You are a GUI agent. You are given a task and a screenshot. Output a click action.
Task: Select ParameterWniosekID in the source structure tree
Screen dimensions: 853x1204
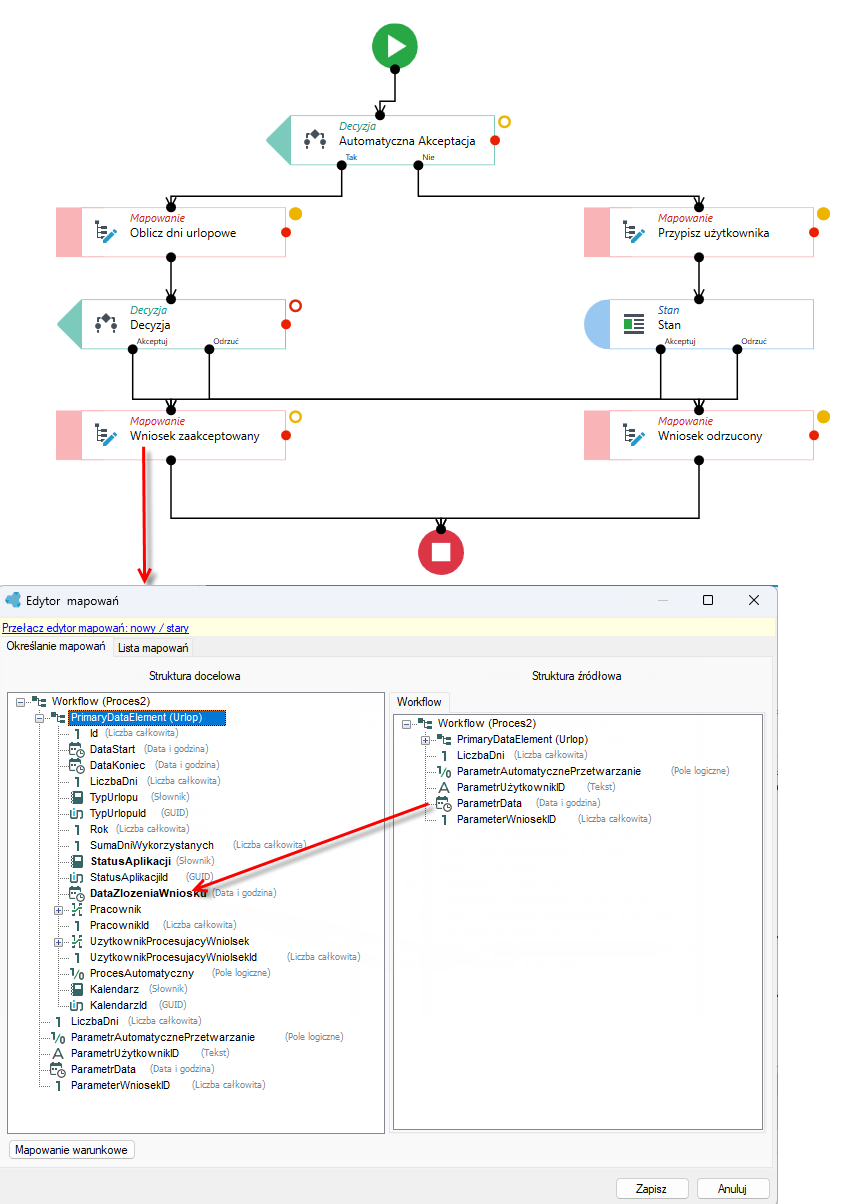pyautogui.click(x=506, y=819)
